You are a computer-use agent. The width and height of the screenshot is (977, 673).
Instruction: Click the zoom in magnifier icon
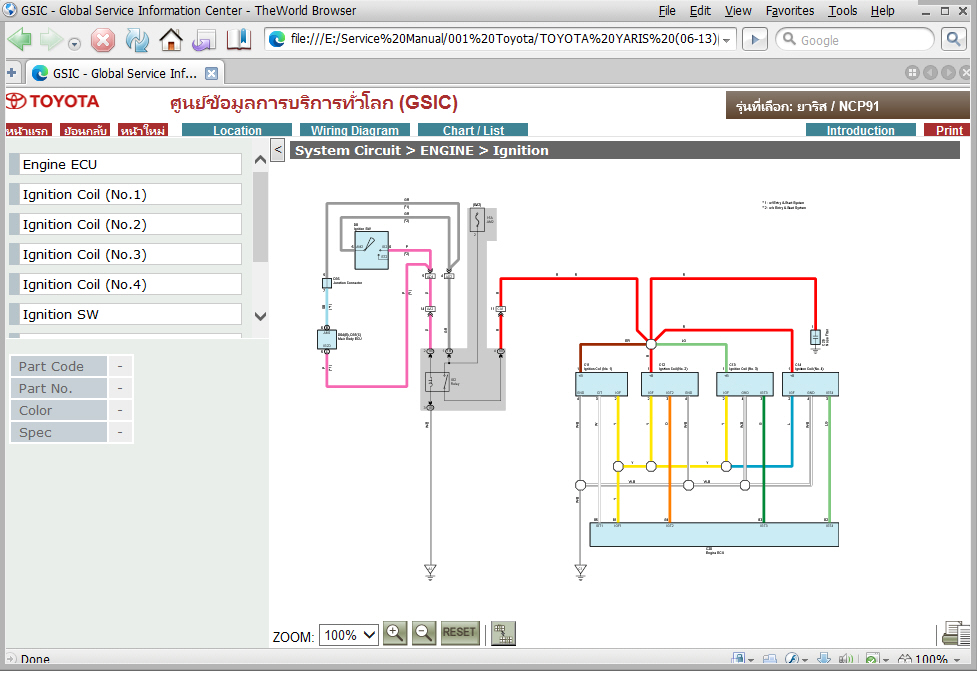pos(394,633)
